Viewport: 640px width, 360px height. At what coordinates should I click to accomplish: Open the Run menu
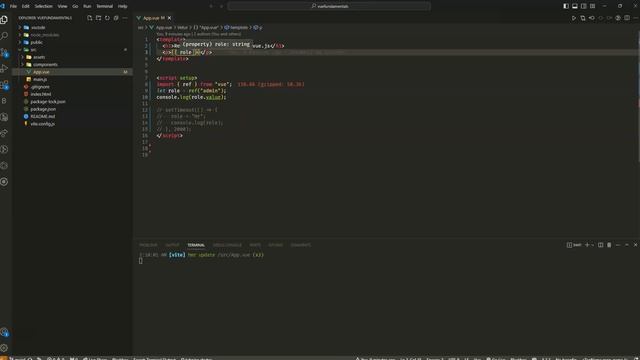(87, 6)
